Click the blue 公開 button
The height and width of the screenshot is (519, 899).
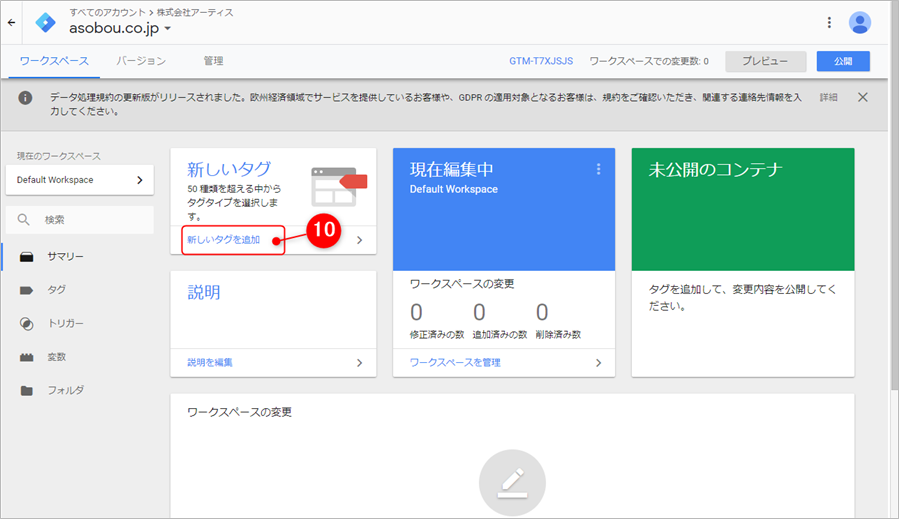tap(843, 61)
